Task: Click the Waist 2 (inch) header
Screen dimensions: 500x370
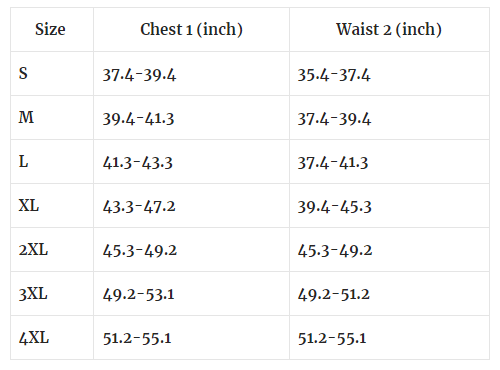Action: (389, 30)
